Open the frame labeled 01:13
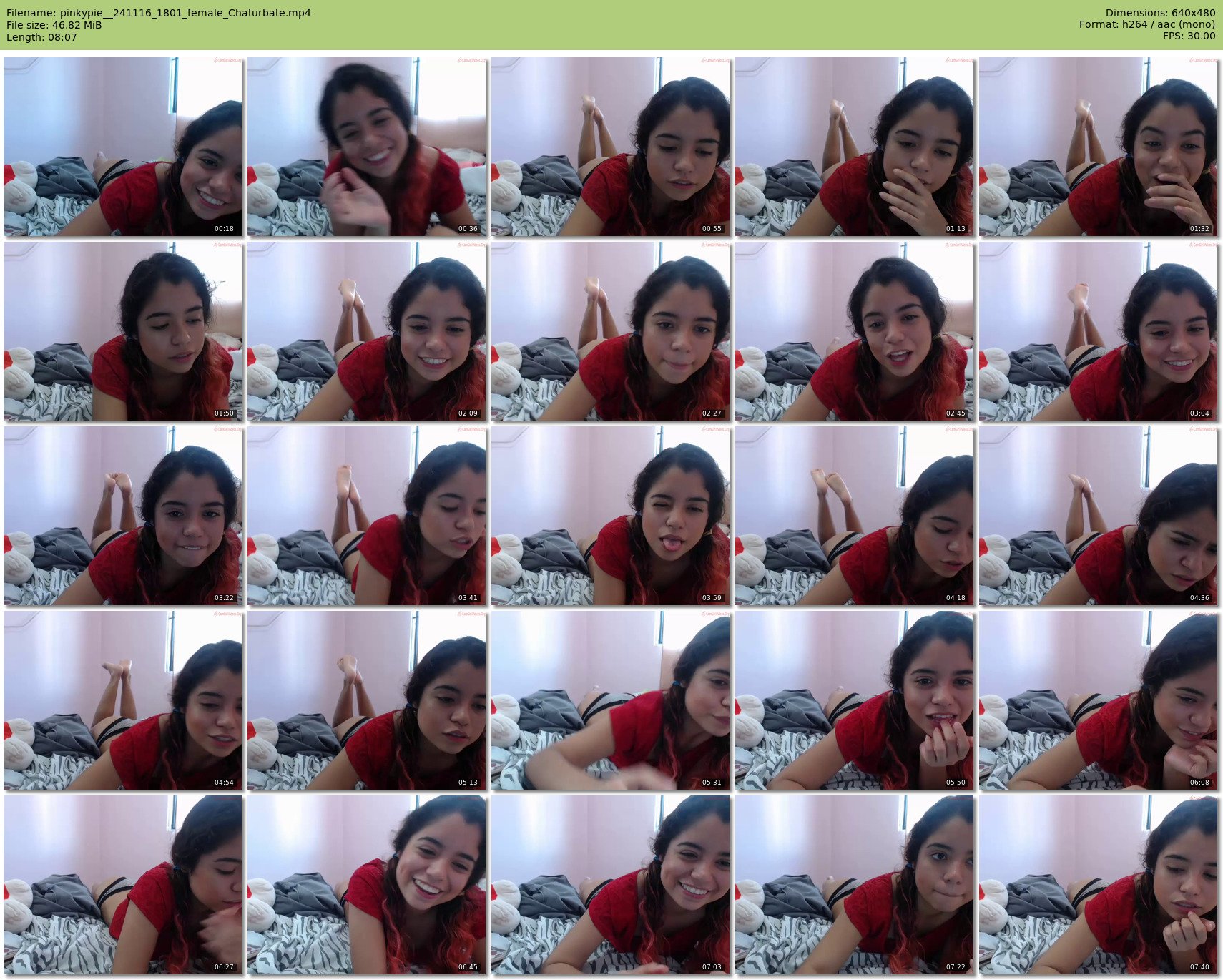 tap(855, 147)
